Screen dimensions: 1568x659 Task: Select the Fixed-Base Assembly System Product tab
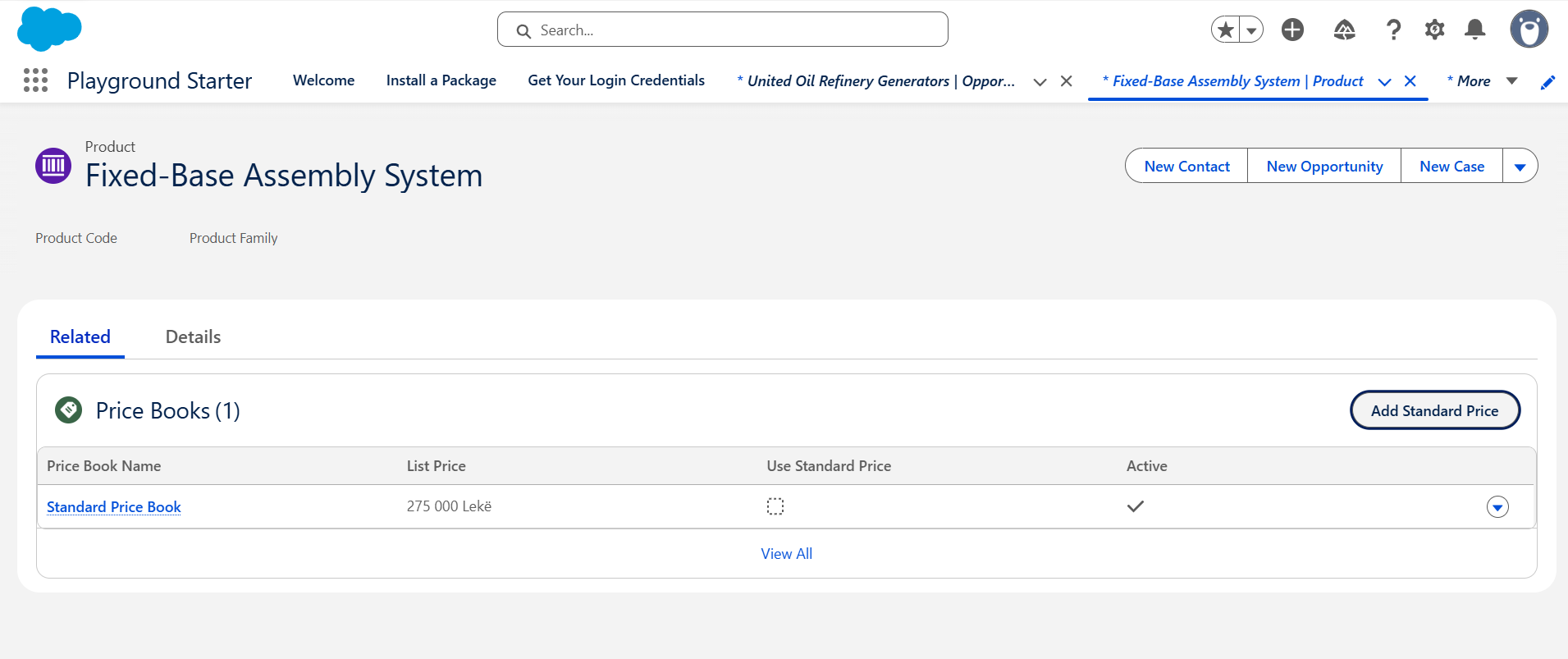[x=1233, y=81]
